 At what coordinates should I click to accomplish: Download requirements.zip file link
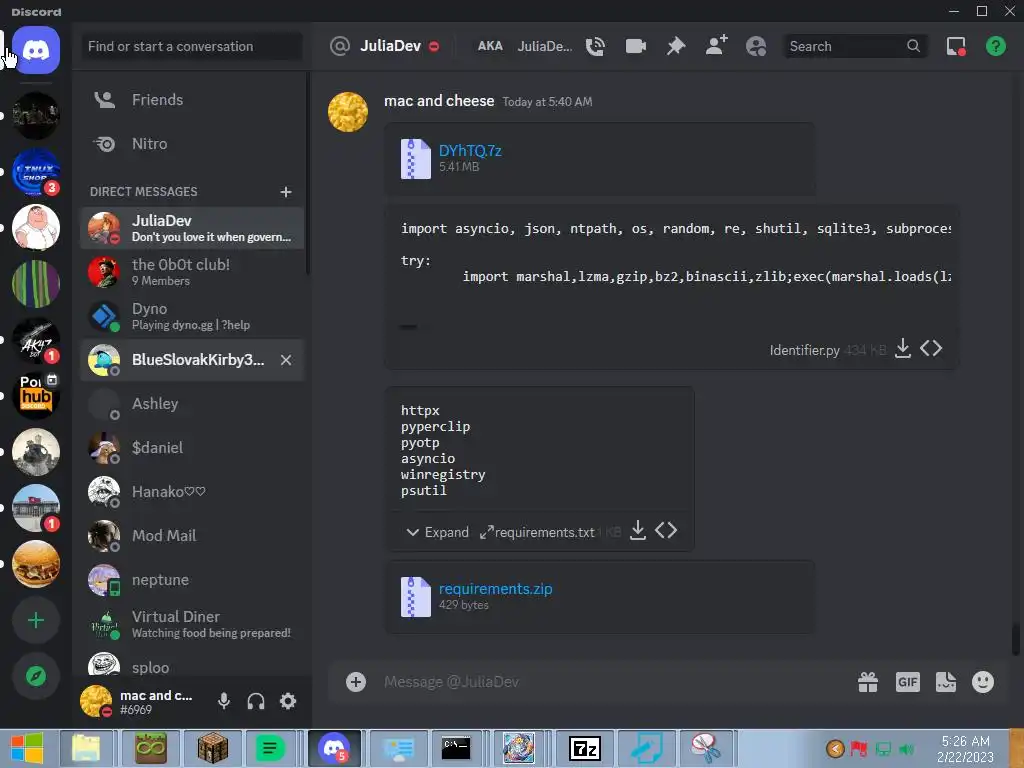point(496,589)
